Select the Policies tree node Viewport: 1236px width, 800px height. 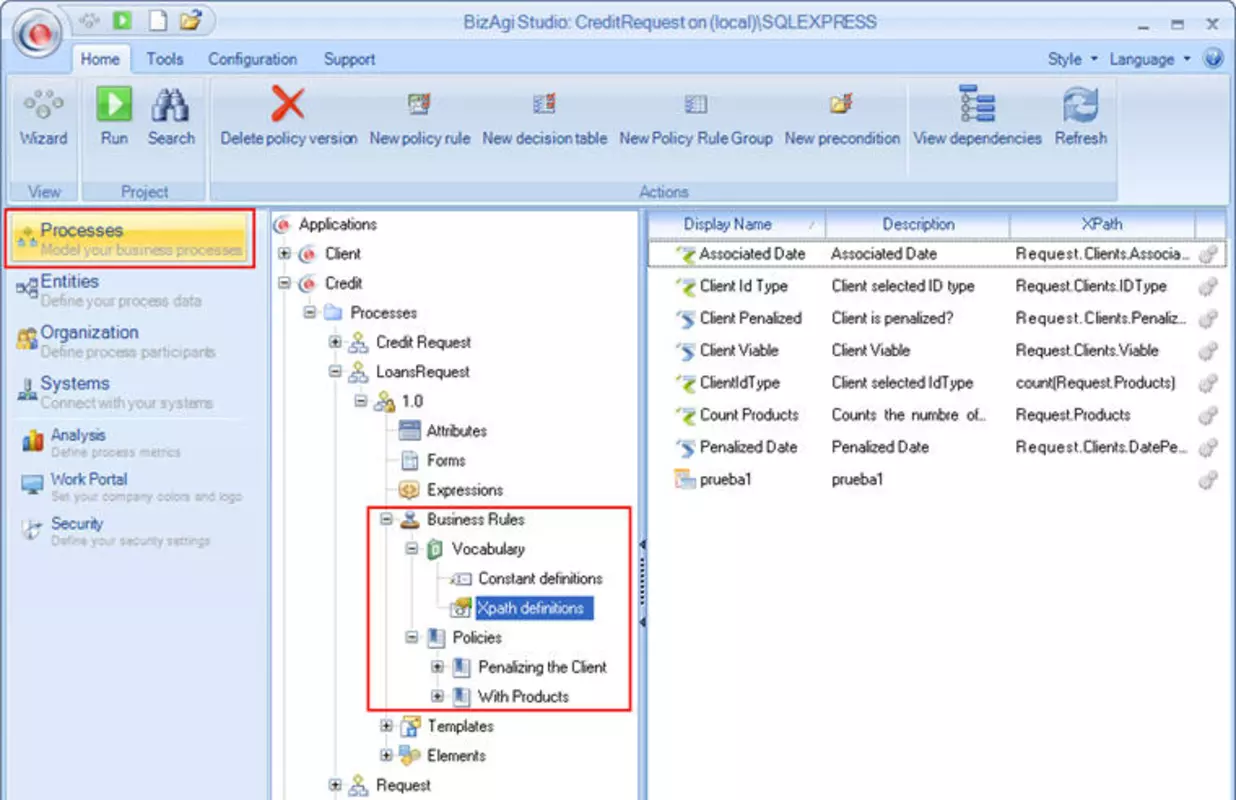point(477,637)
